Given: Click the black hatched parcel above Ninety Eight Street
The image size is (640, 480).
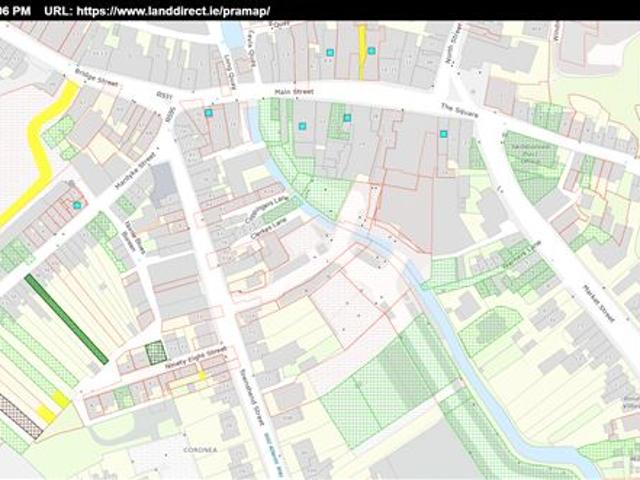Looking at the screenshot, I should pyautogui.click(x=154, y=351).
